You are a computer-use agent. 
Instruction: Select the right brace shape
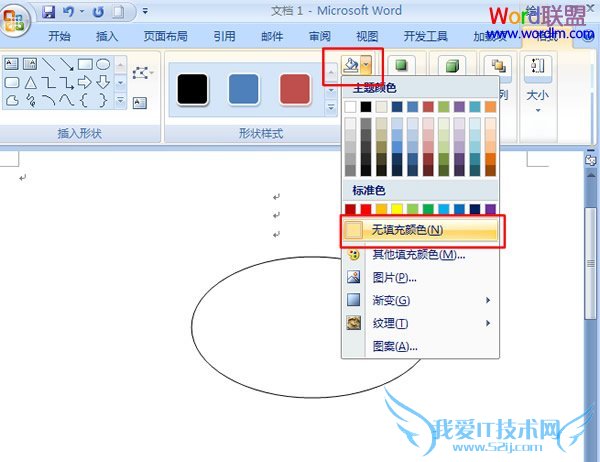pyautogui.click(x=103, y=100)
